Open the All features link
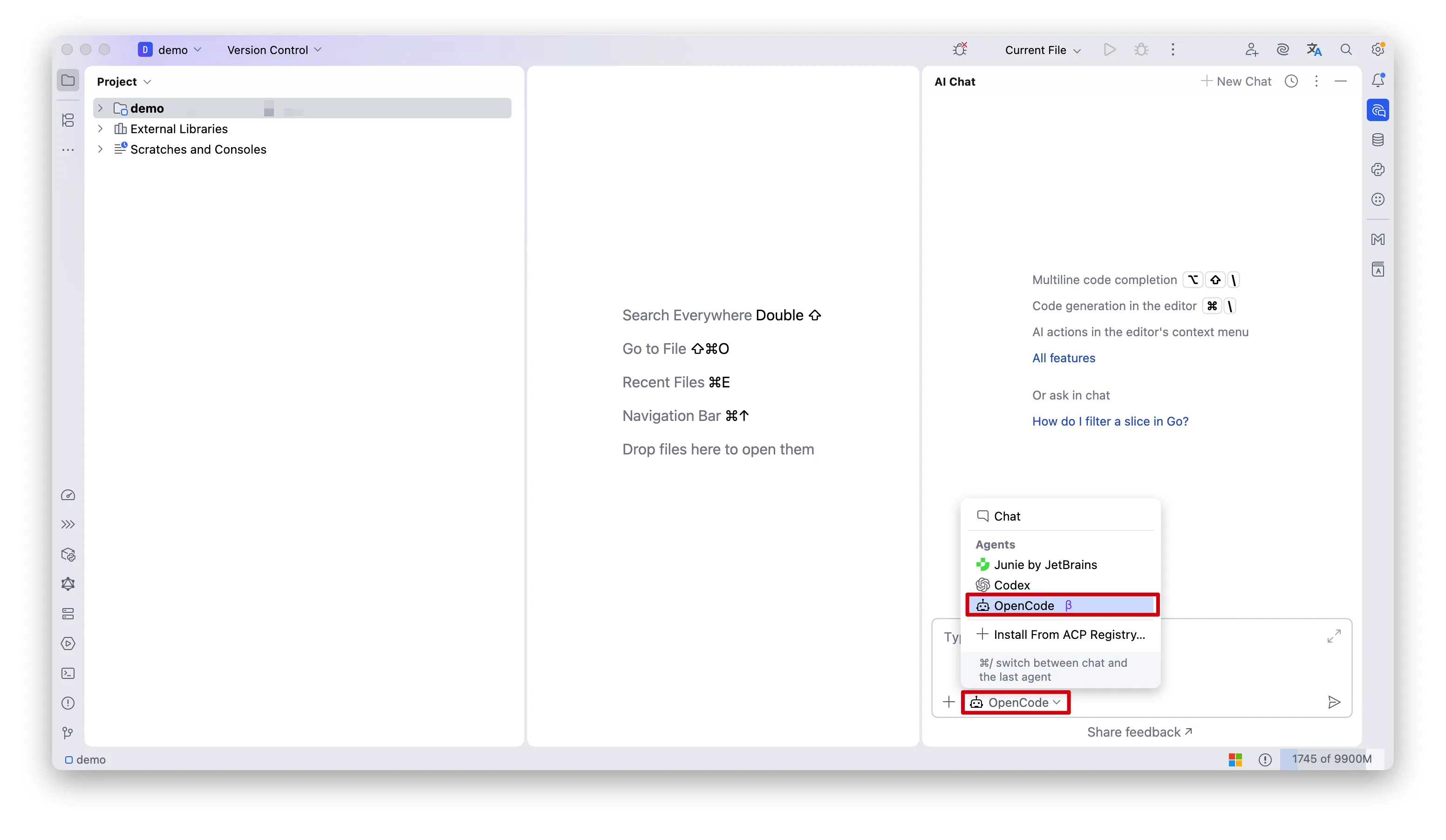This screenshot has height=840, width=1446. [x=1063, y=358]
